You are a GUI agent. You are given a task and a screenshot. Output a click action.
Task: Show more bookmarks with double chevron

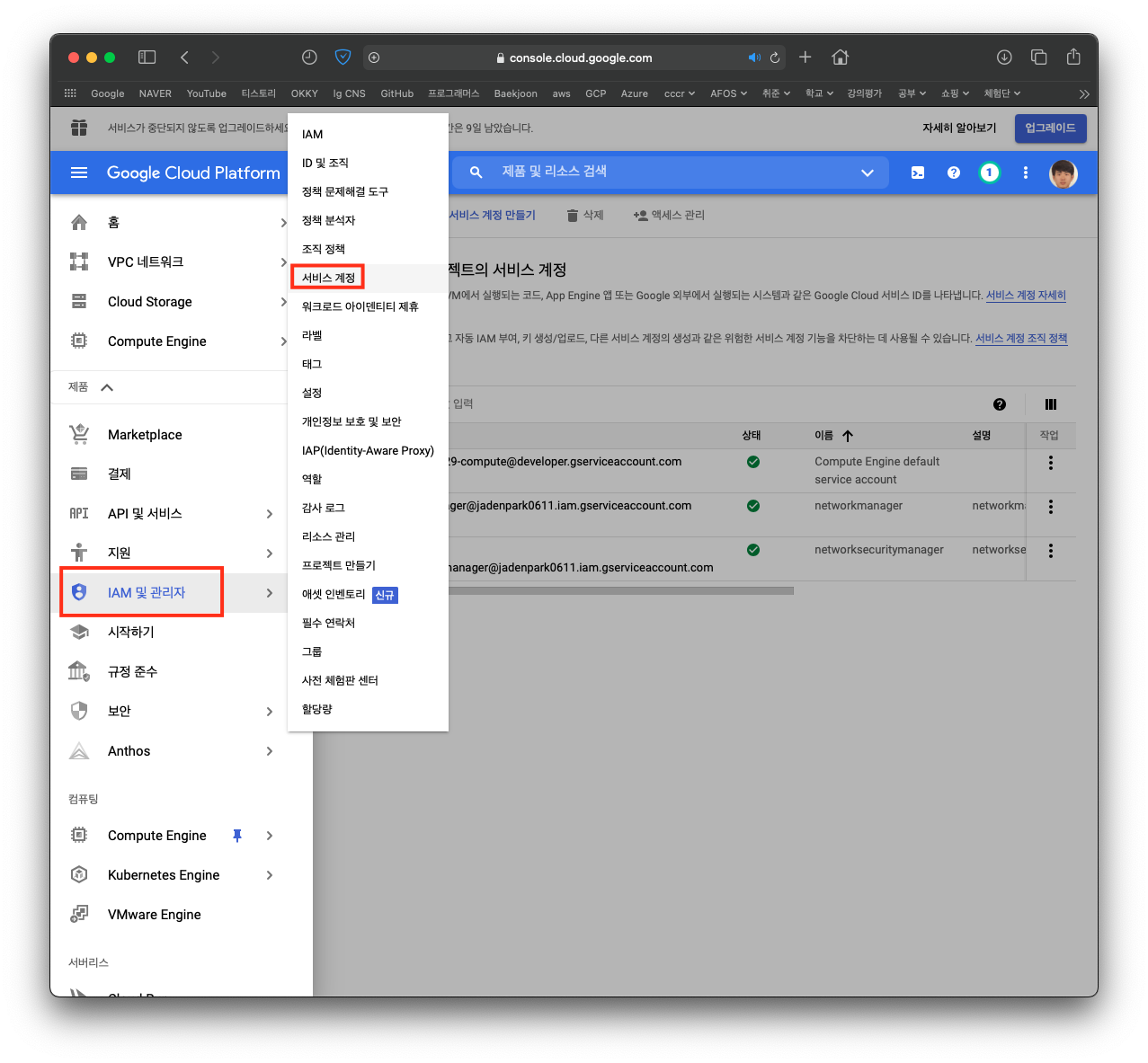pos(1084,93)
